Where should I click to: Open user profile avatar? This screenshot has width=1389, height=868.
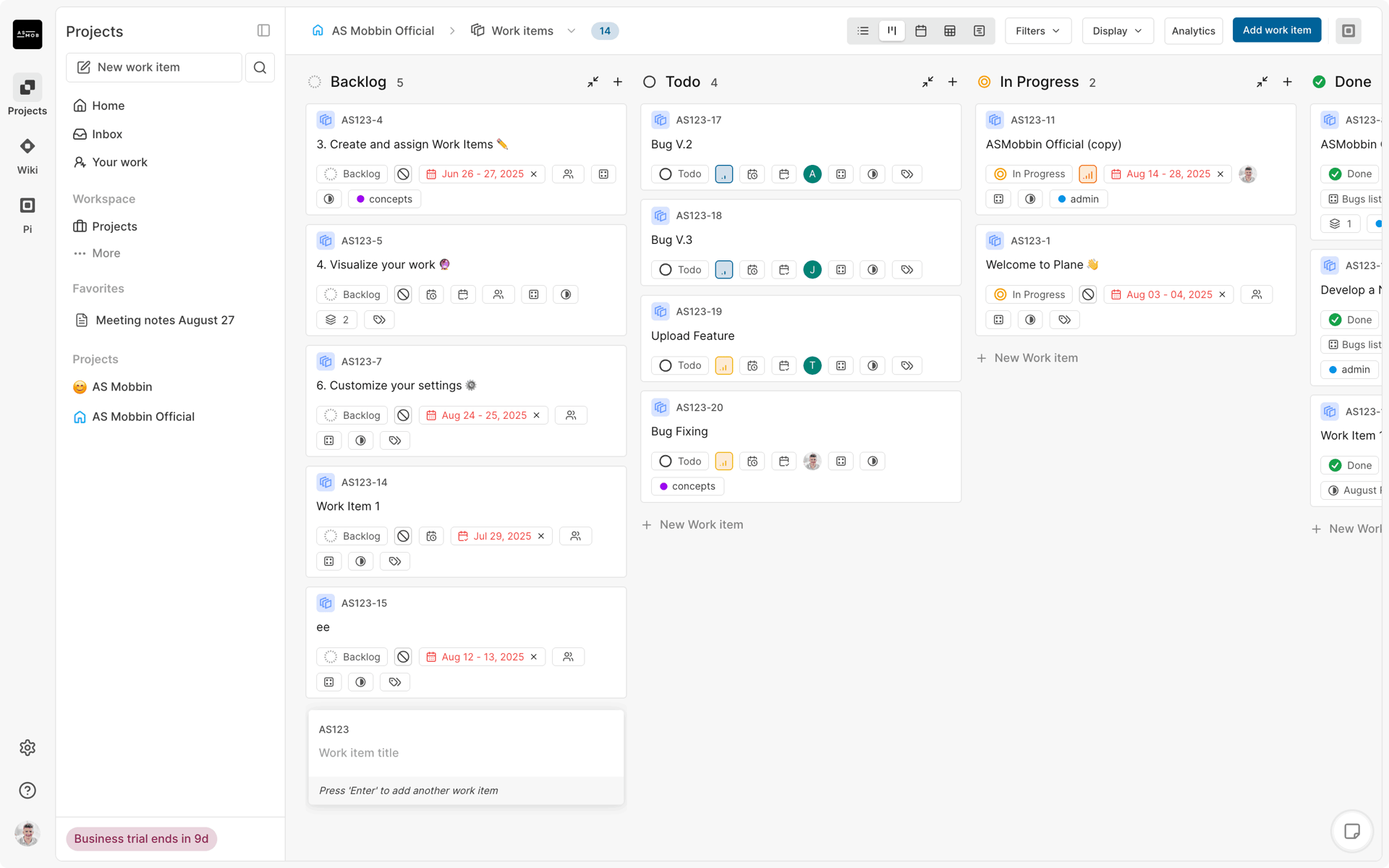(27, 834)
